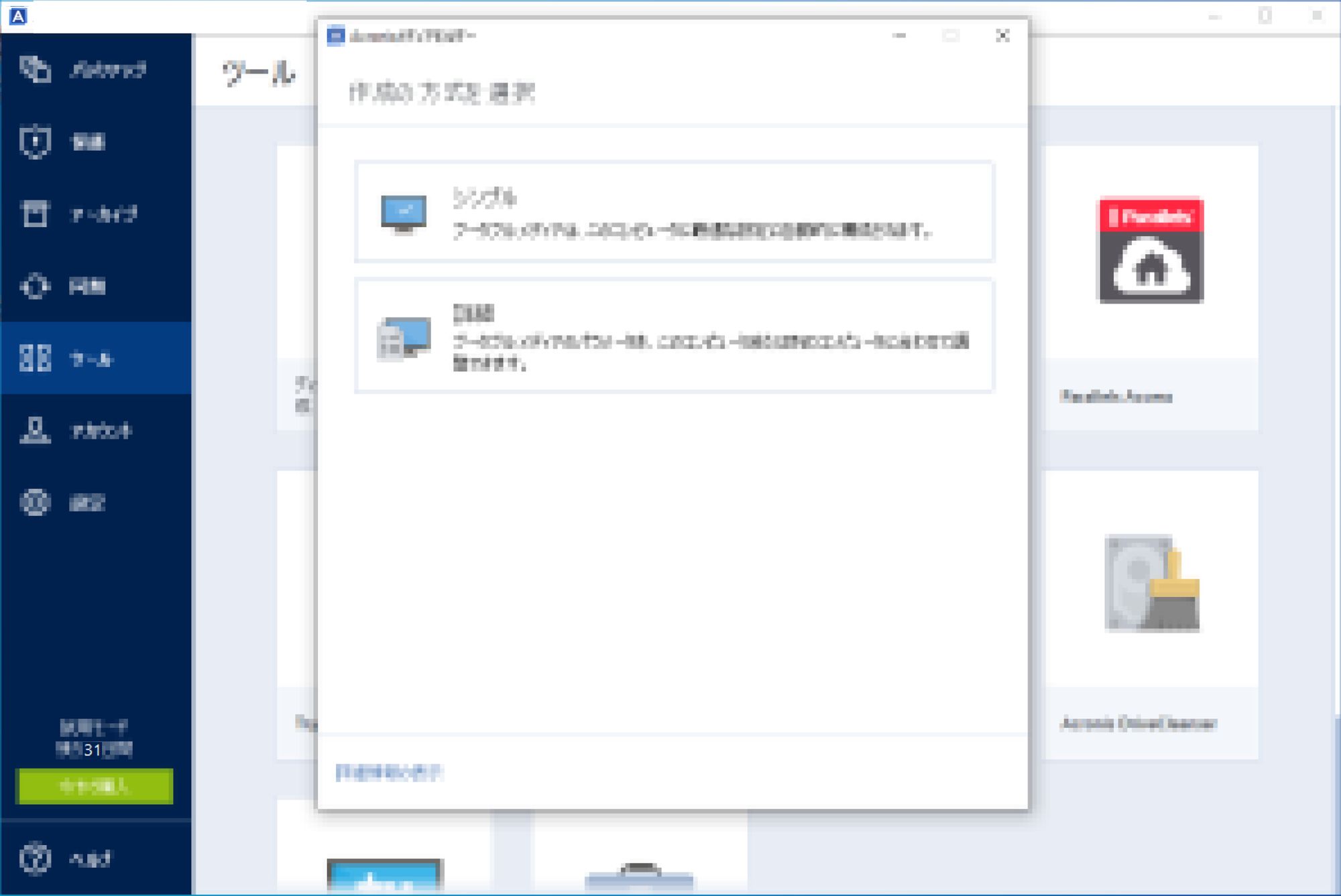Open the Settings gear item in the sidebar

(95, 503)
